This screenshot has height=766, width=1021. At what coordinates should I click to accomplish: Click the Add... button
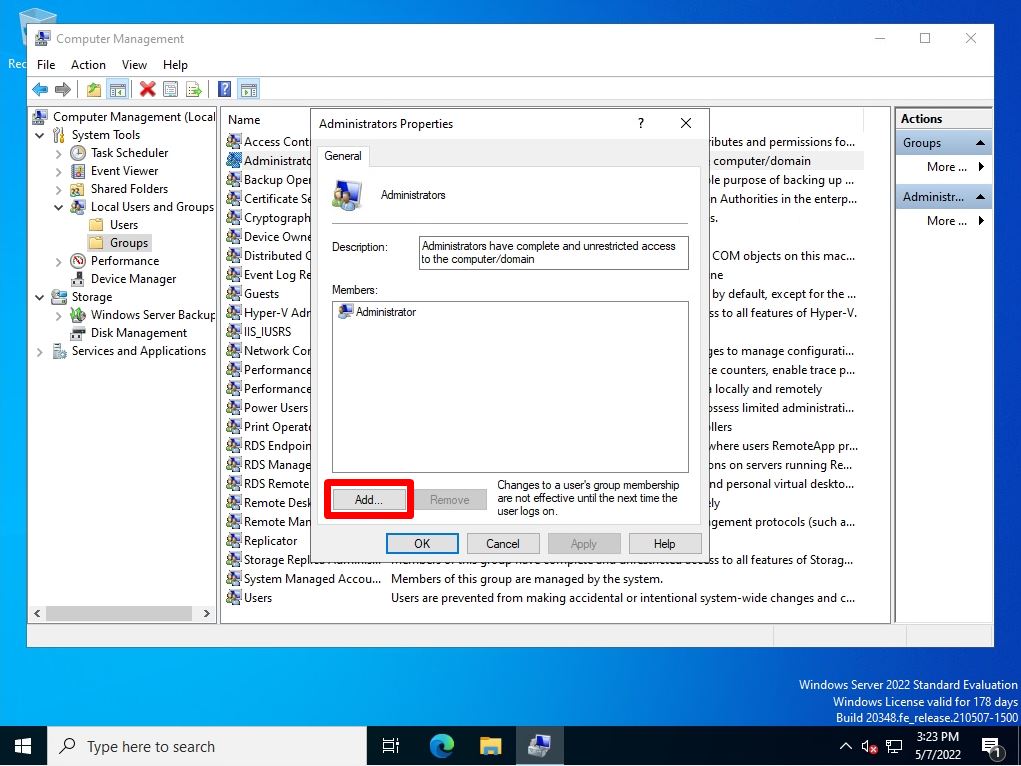[x=369, y=500]
